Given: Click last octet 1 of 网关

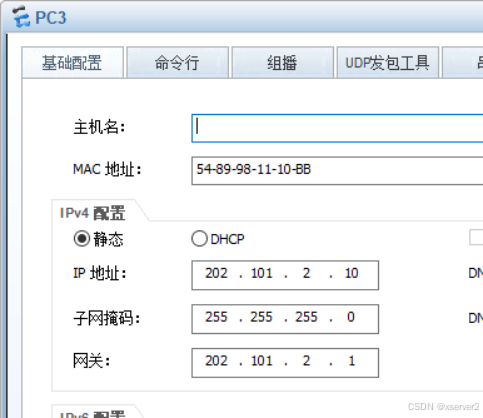Looking at the screenshot, I should [x=352, y=361].
